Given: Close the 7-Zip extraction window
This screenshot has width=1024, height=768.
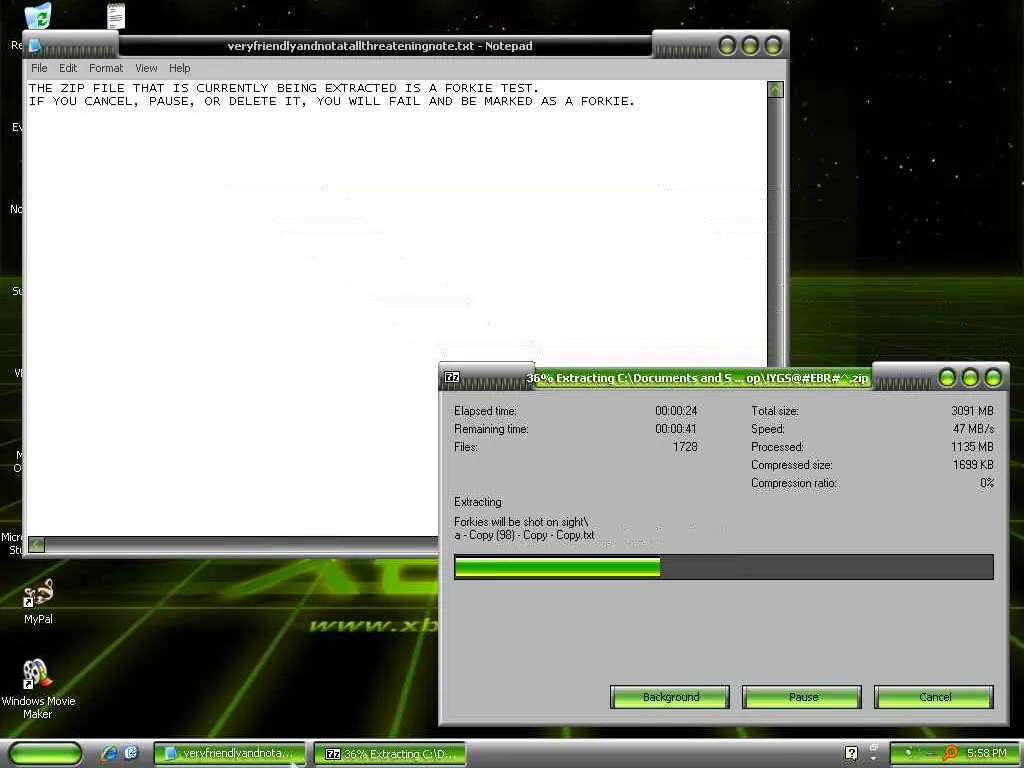Looking at the screenshot, I should click(993, 377).
